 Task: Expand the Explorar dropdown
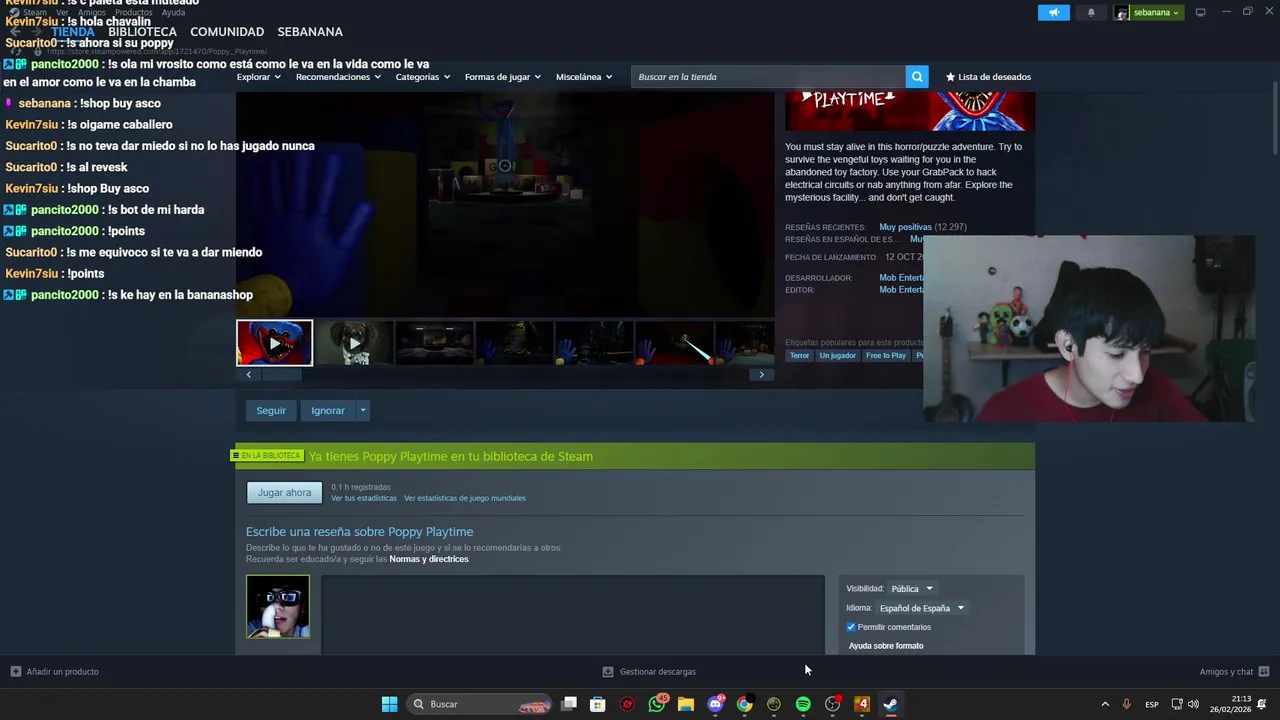point(259,76)
